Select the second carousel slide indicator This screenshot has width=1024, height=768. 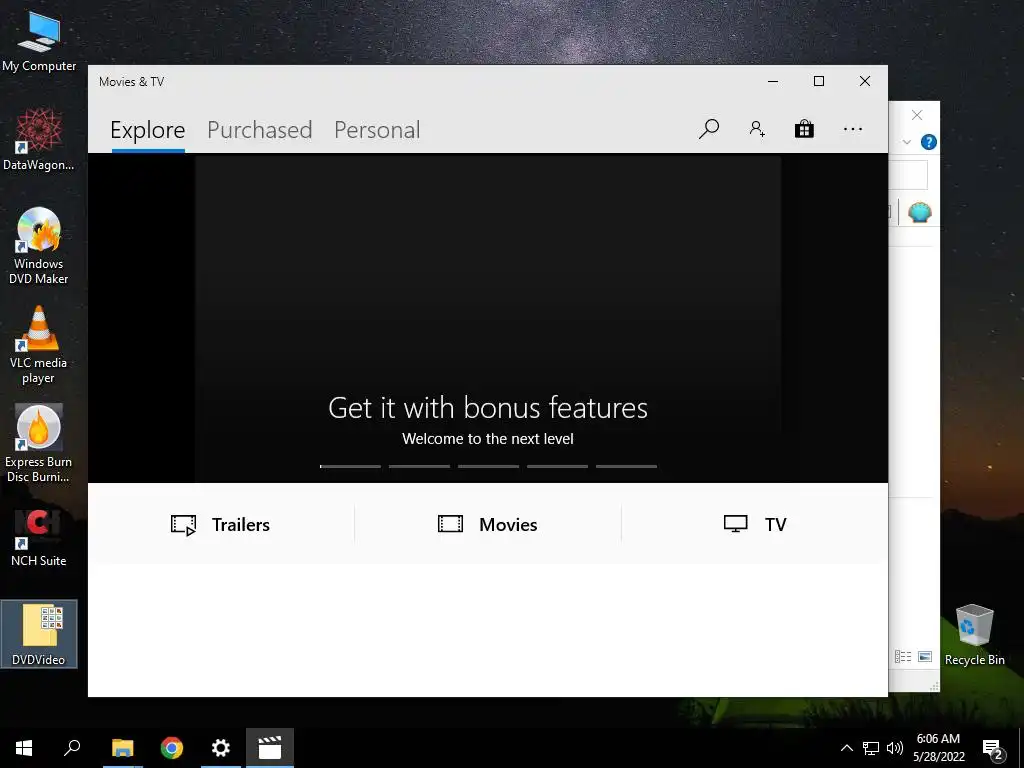(419, 466)
